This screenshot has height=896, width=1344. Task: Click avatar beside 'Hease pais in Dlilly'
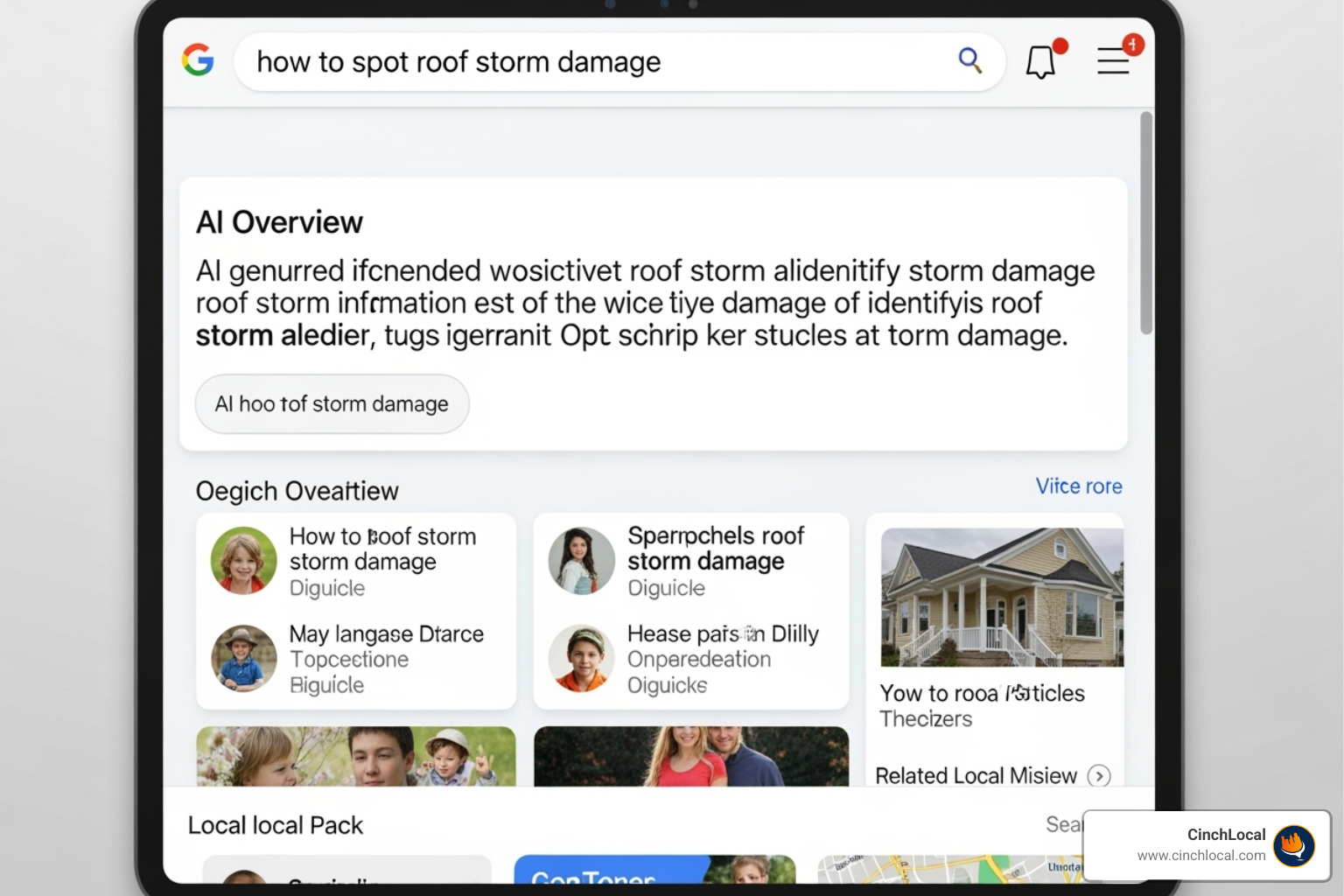click(x=581, y=658)
